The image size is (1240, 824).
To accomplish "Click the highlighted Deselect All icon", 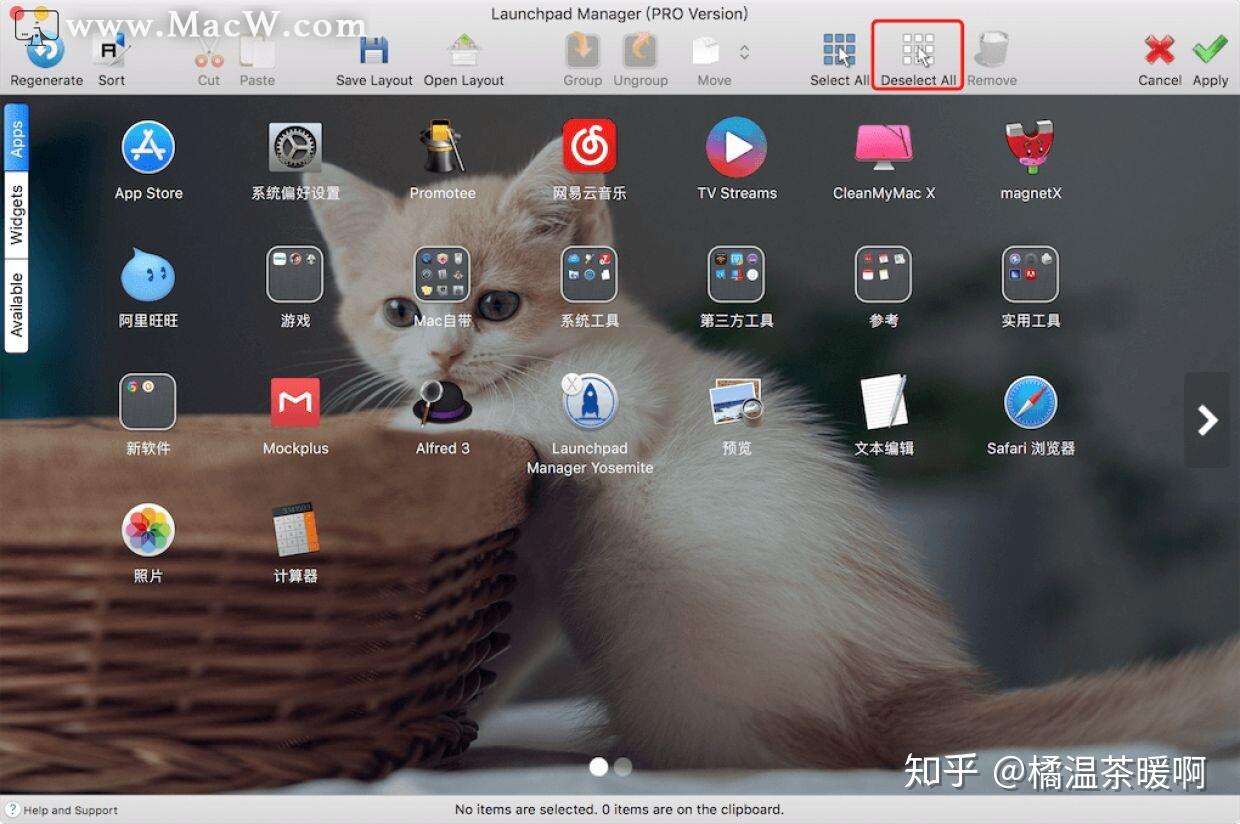I will [916, 48].
